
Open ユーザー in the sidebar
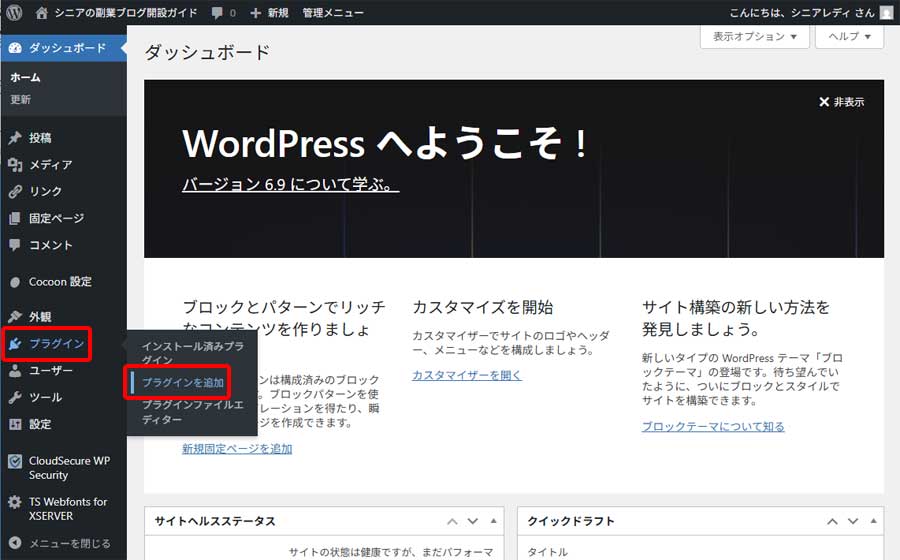click(x=51, y=371)
